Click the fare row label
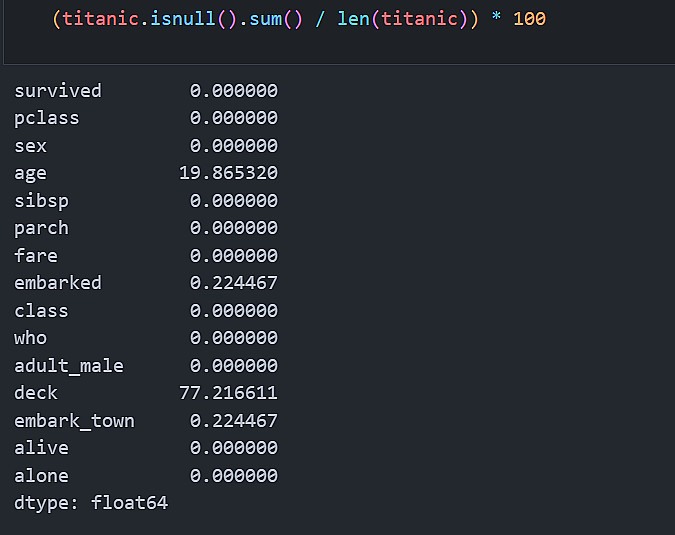675x535 pixels. coord(36,255)
